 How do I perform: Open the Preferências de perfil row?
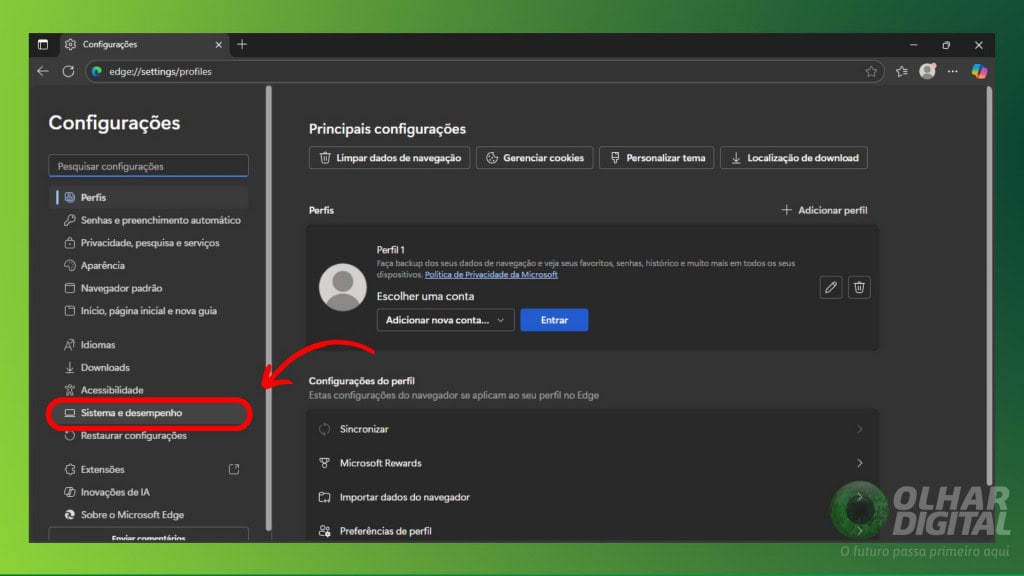pyautogui.click(x=592, y=529)
